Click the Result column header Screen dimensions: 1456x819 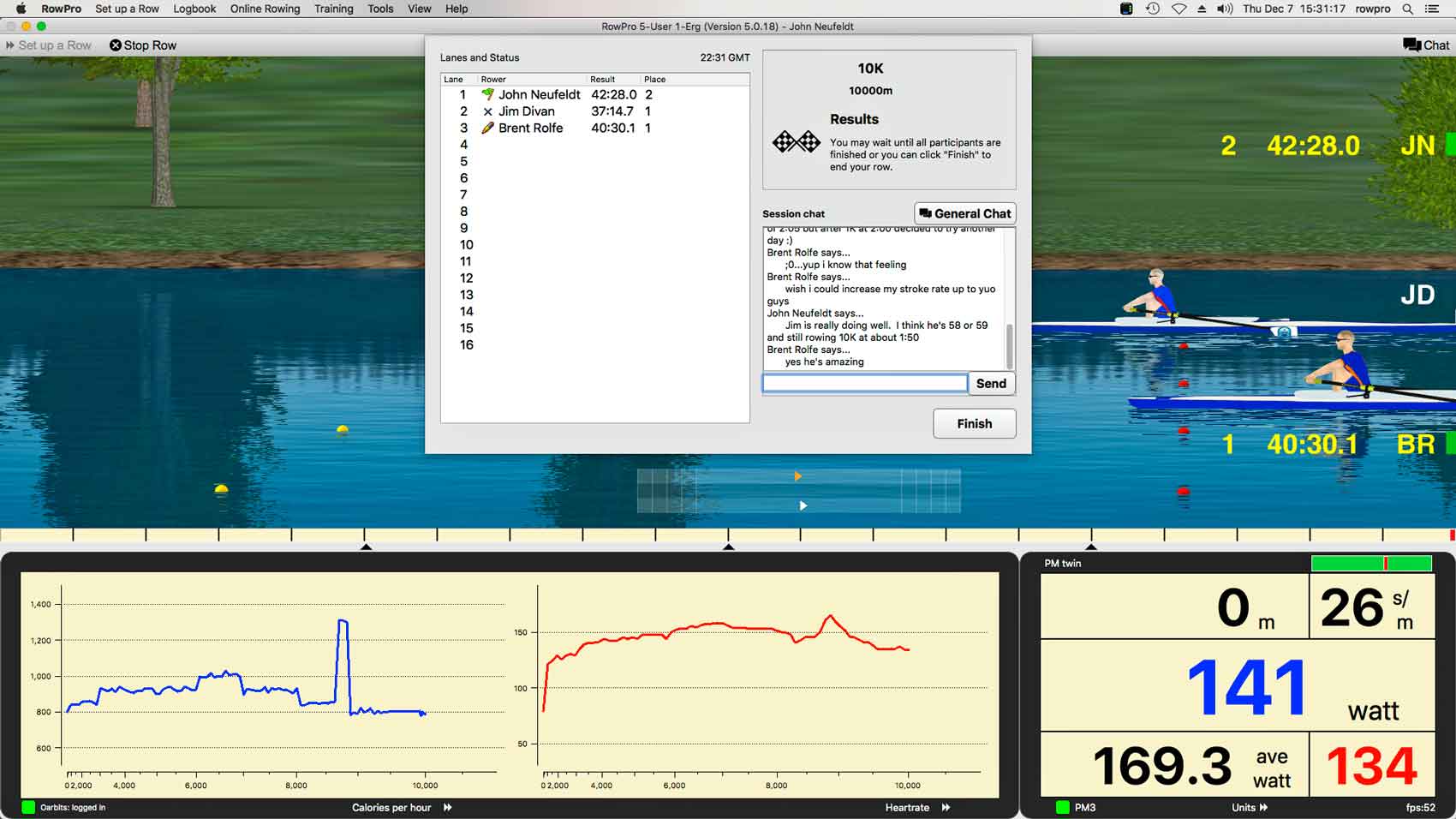613,79
